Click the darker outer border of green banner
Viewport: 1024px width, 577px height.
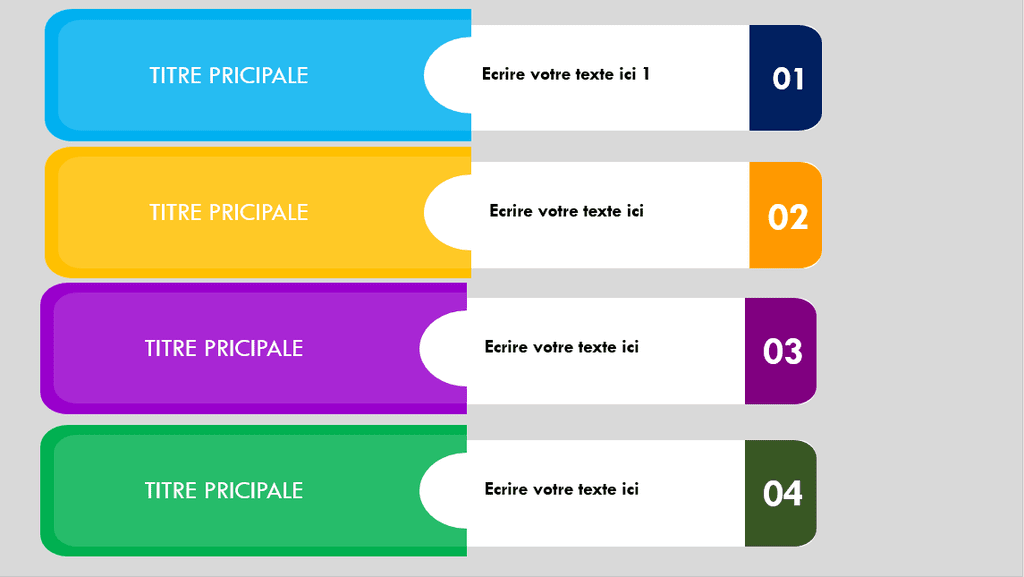pyautogui.click(x=46, y=491)
